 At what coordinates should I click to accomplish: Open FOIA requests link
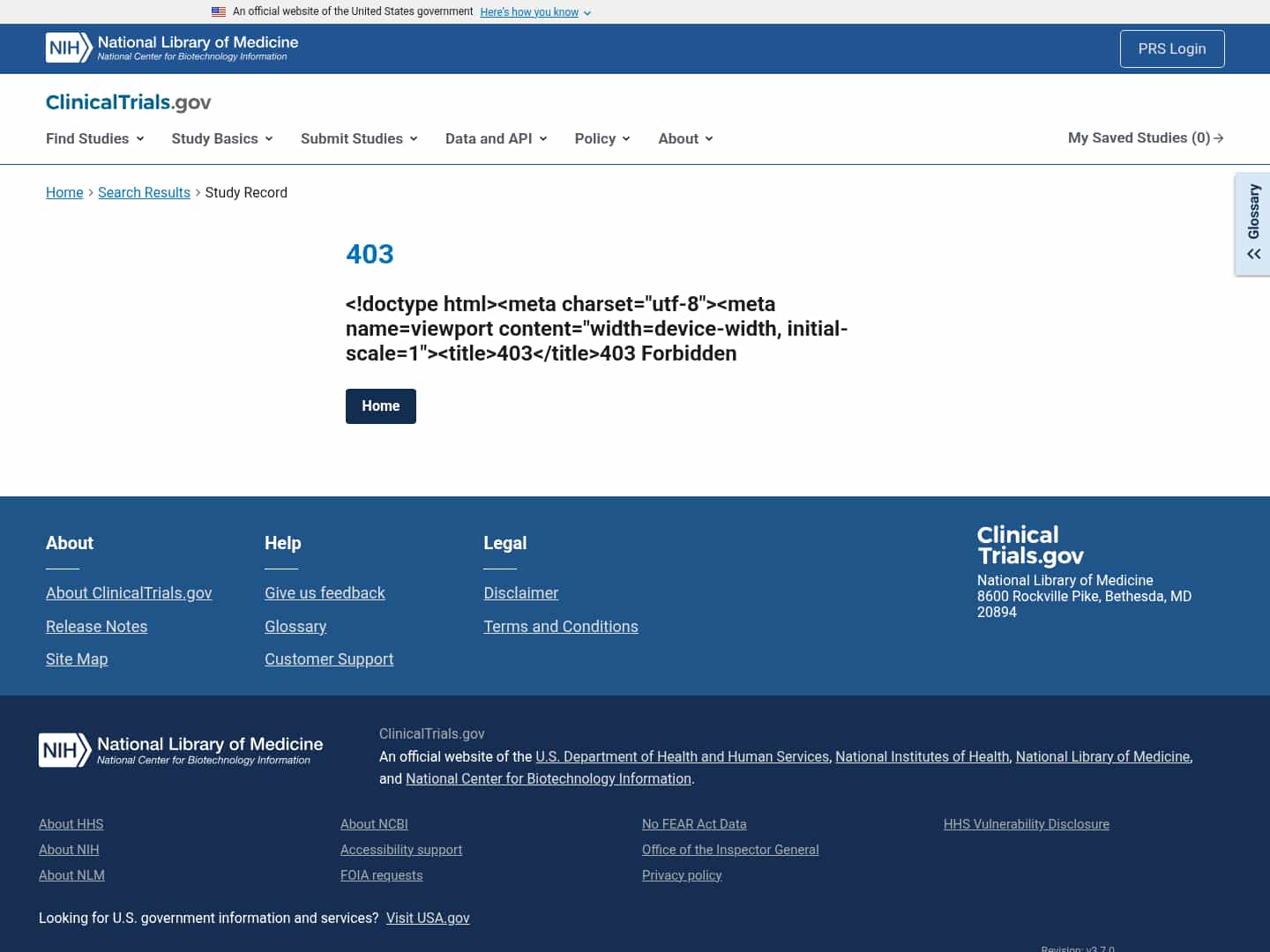click(x=382, y=875)
